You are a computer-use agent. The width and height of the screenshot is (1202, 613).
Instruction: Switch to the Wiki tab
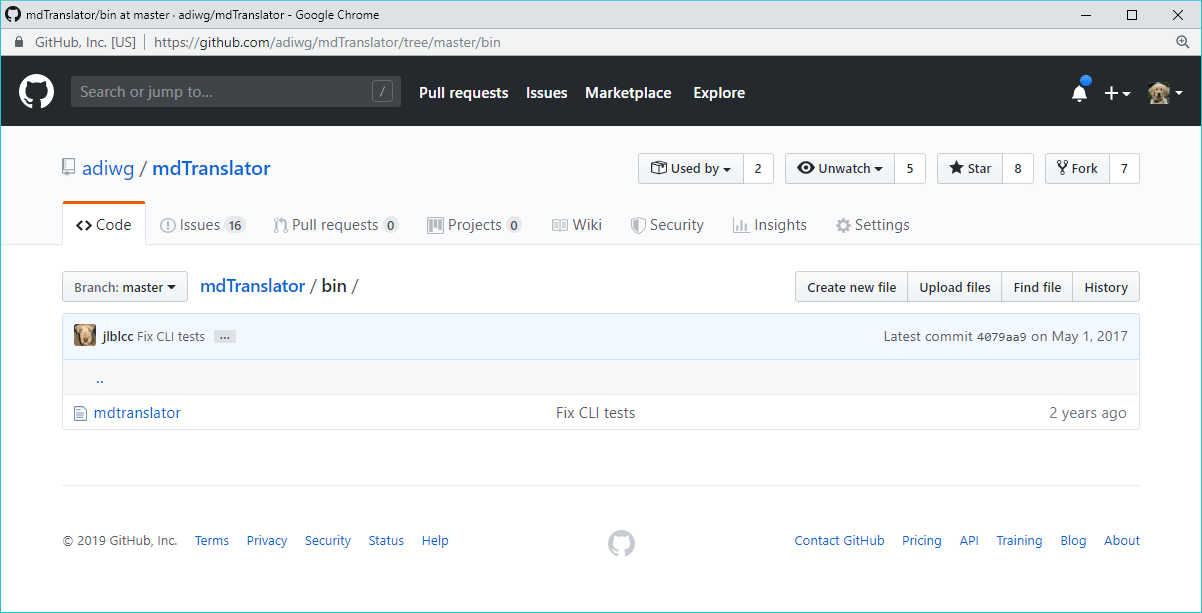[x=577, y=225]
